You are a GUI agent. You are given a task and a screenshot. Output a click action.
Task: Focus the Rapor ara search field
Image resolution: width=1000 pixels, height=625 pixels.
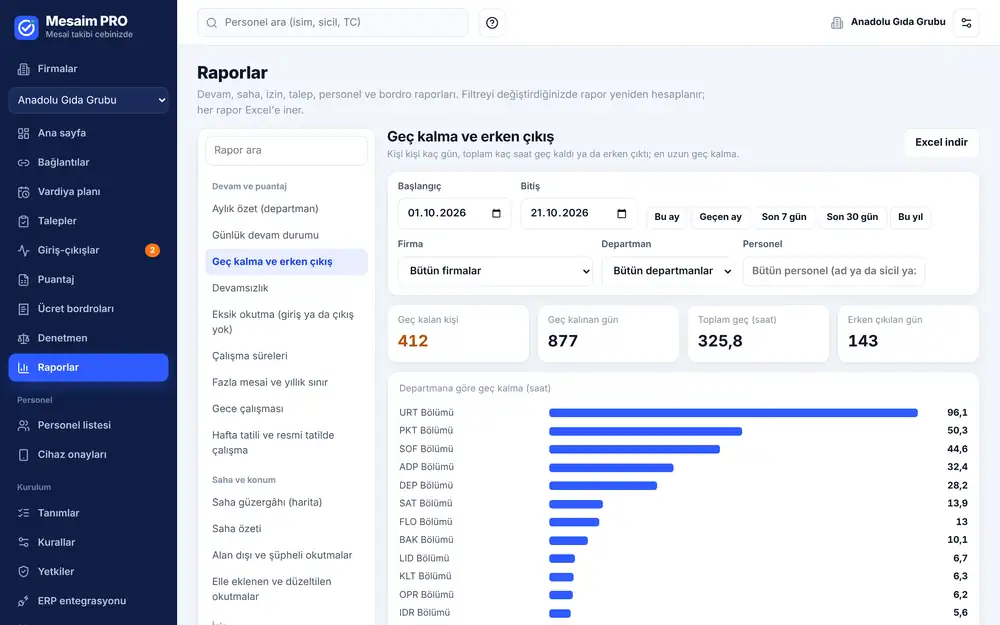[x=286, y=151]
